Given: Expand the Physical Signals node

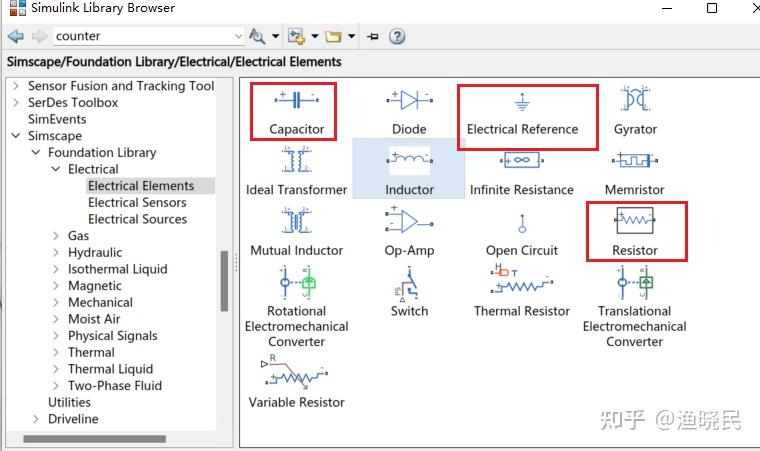Looking at the screenshot, I should point(56,336).
